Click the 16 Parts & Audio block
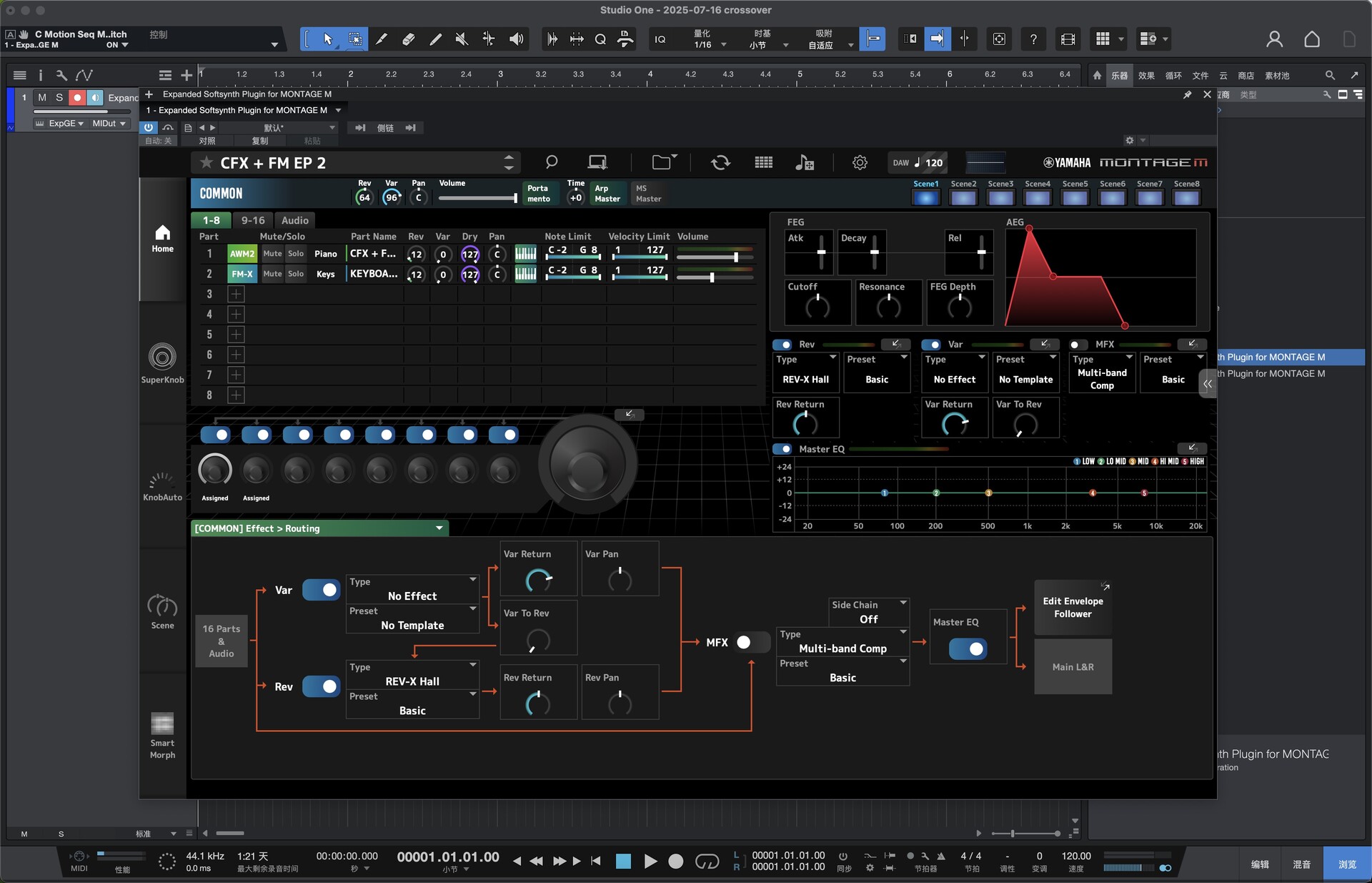The image size is (1372, 883). 222,641
